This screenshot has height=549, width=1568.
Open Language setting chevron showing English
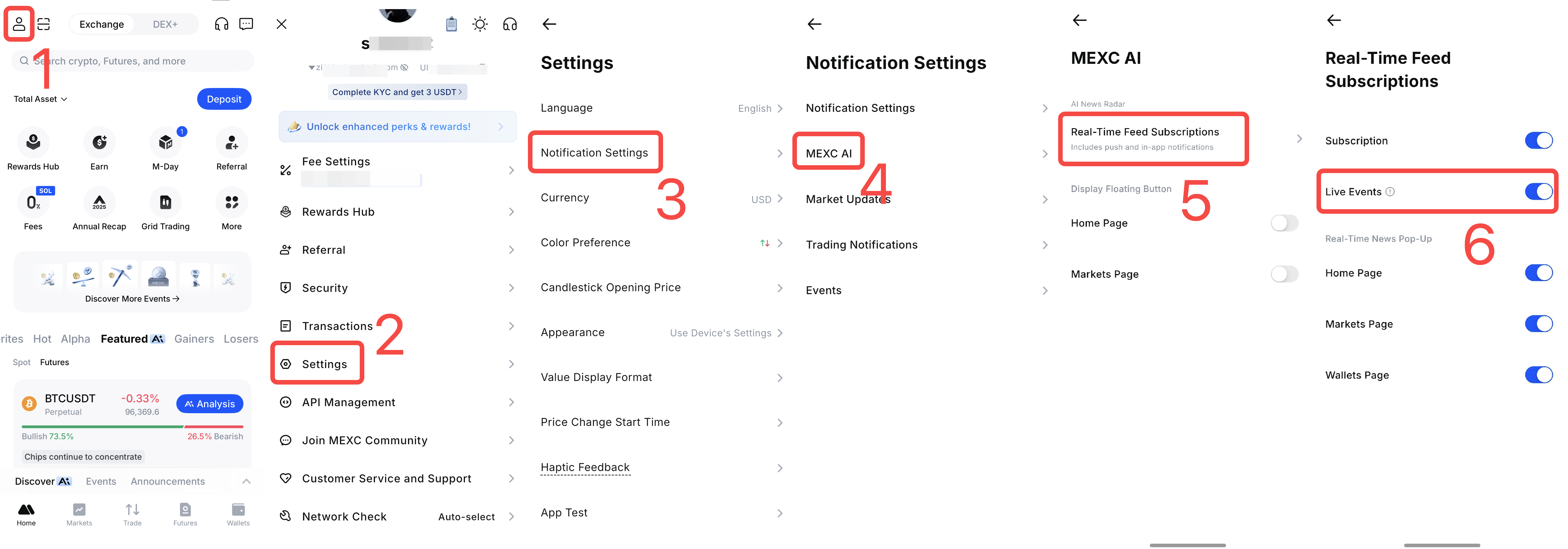click(780, 108)
